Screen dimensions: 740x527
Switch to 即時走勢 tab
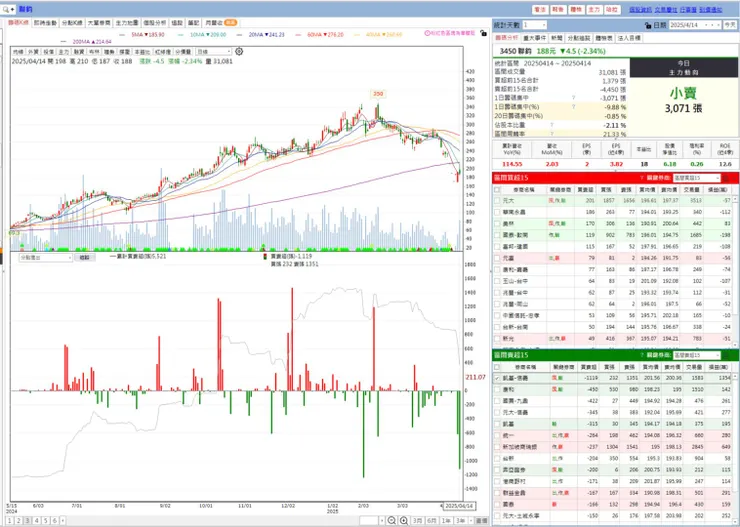click(x=45, y=23)
